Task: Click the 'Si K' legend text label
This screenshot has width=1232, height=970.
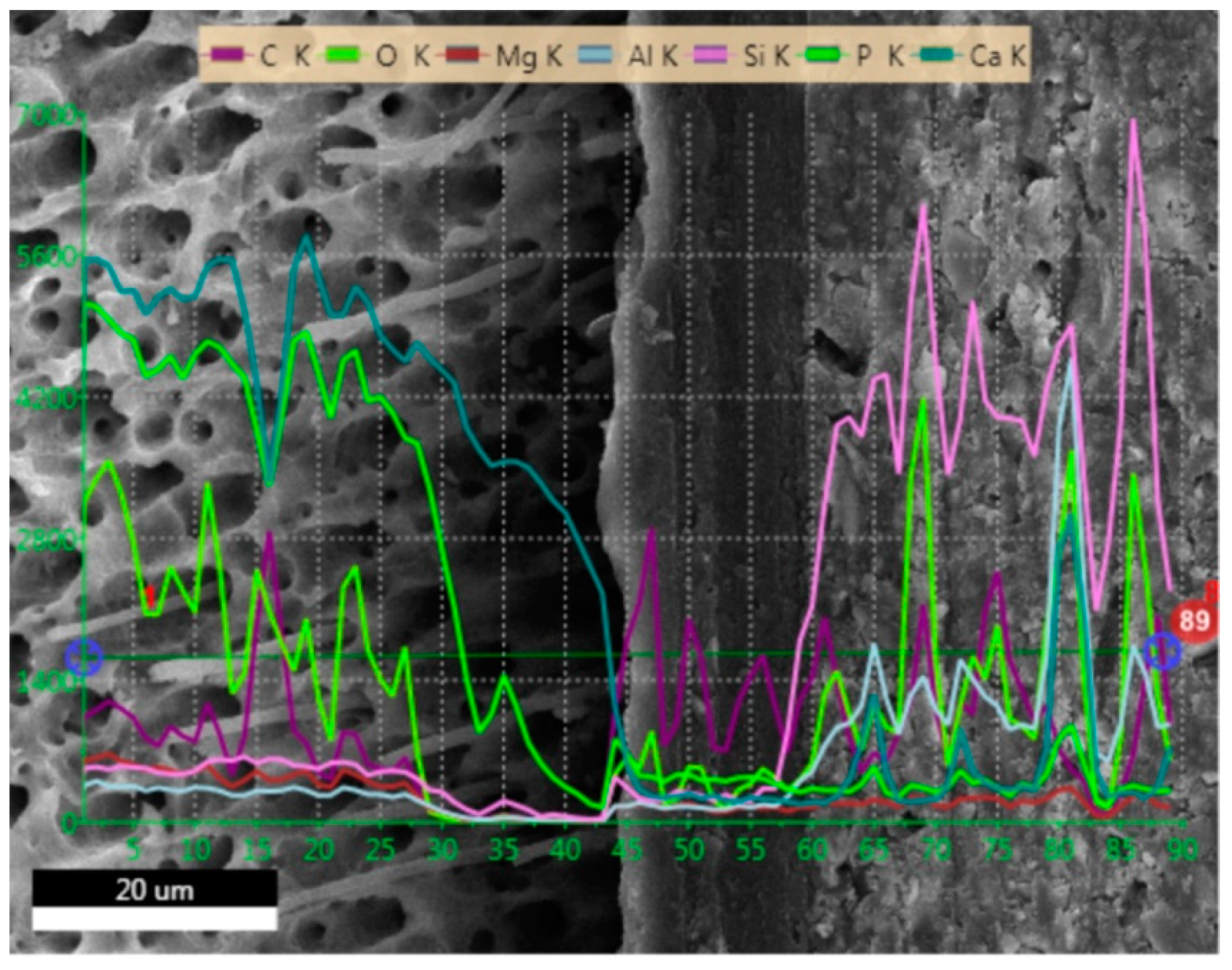Action: (x=766, y=57)
